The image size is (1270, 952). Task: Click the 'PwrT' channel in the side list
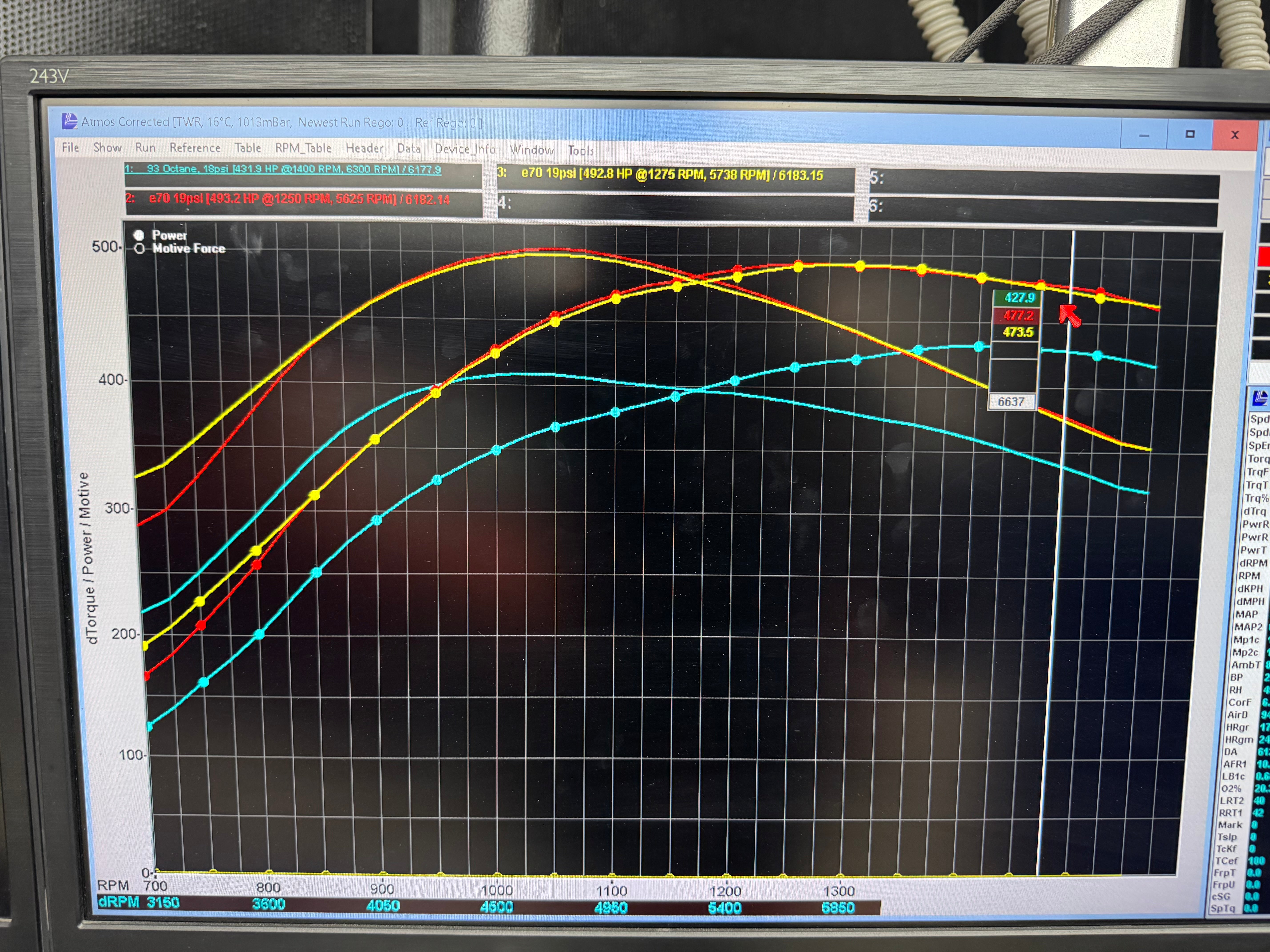(x=1253, y=550)
